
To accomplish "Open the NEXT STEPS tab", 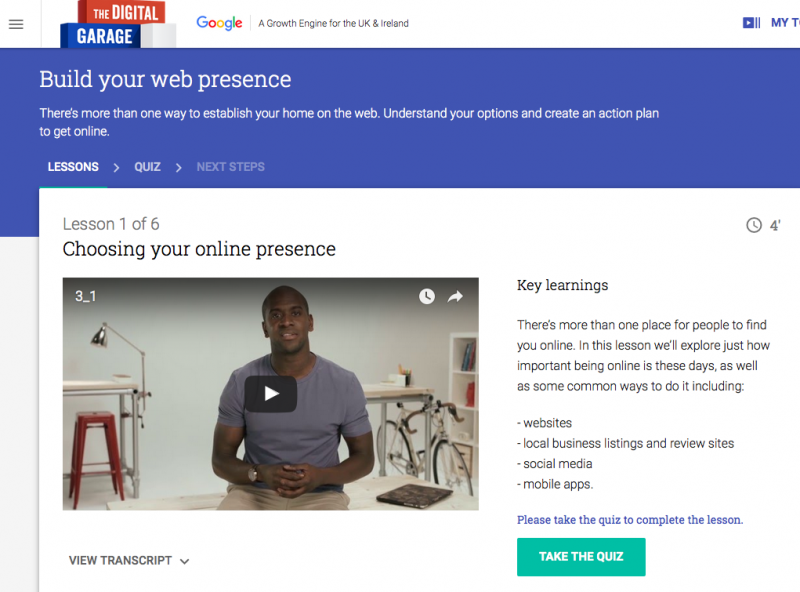I will click(x=231, y=167).
